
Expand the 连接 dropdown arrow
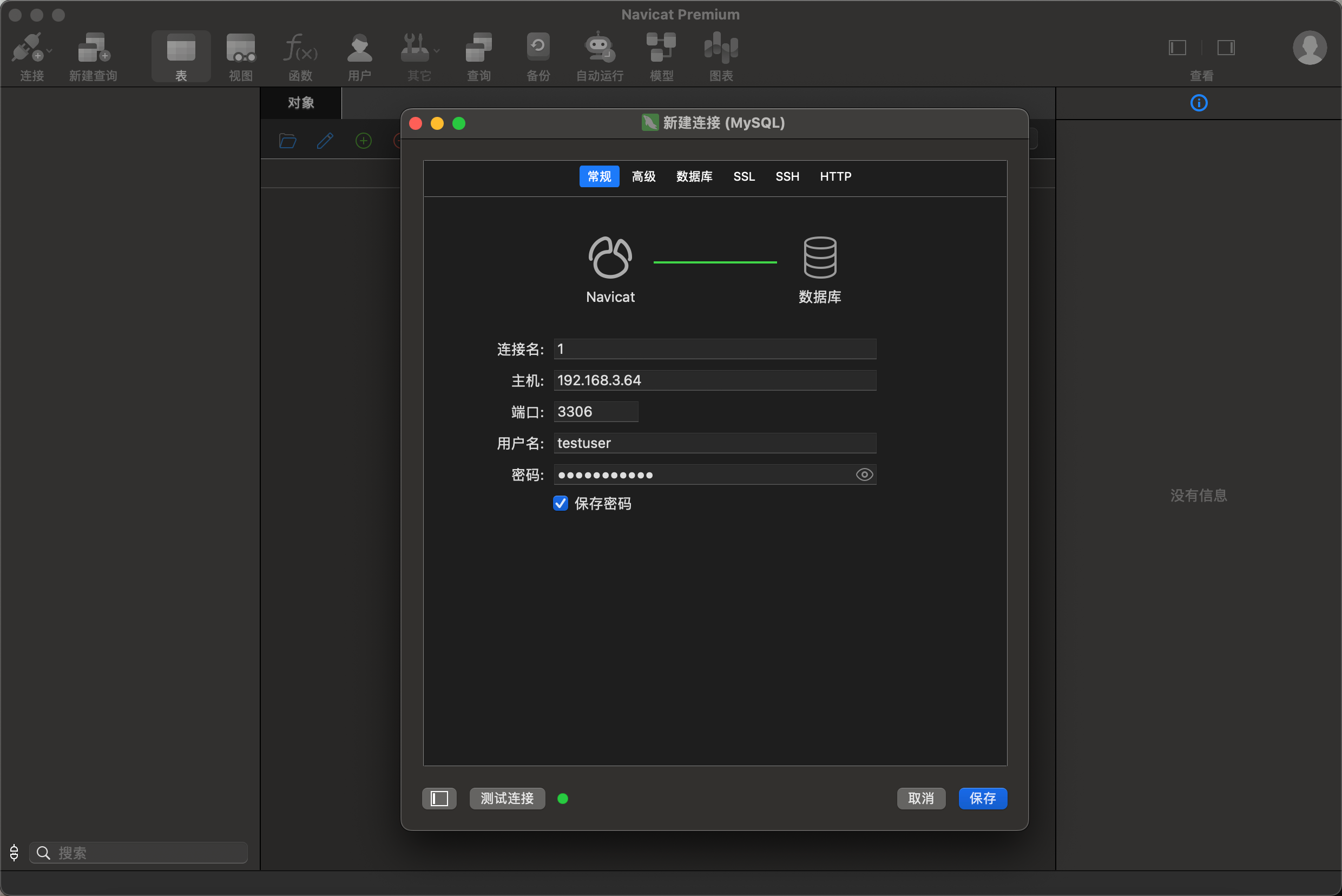50,51
